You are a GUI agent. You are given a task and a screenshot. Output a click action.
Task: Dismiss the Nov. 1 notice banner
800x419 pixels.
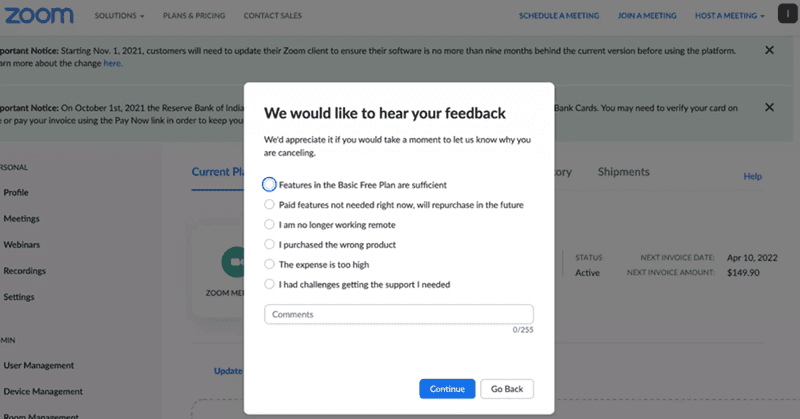point(769,50)
